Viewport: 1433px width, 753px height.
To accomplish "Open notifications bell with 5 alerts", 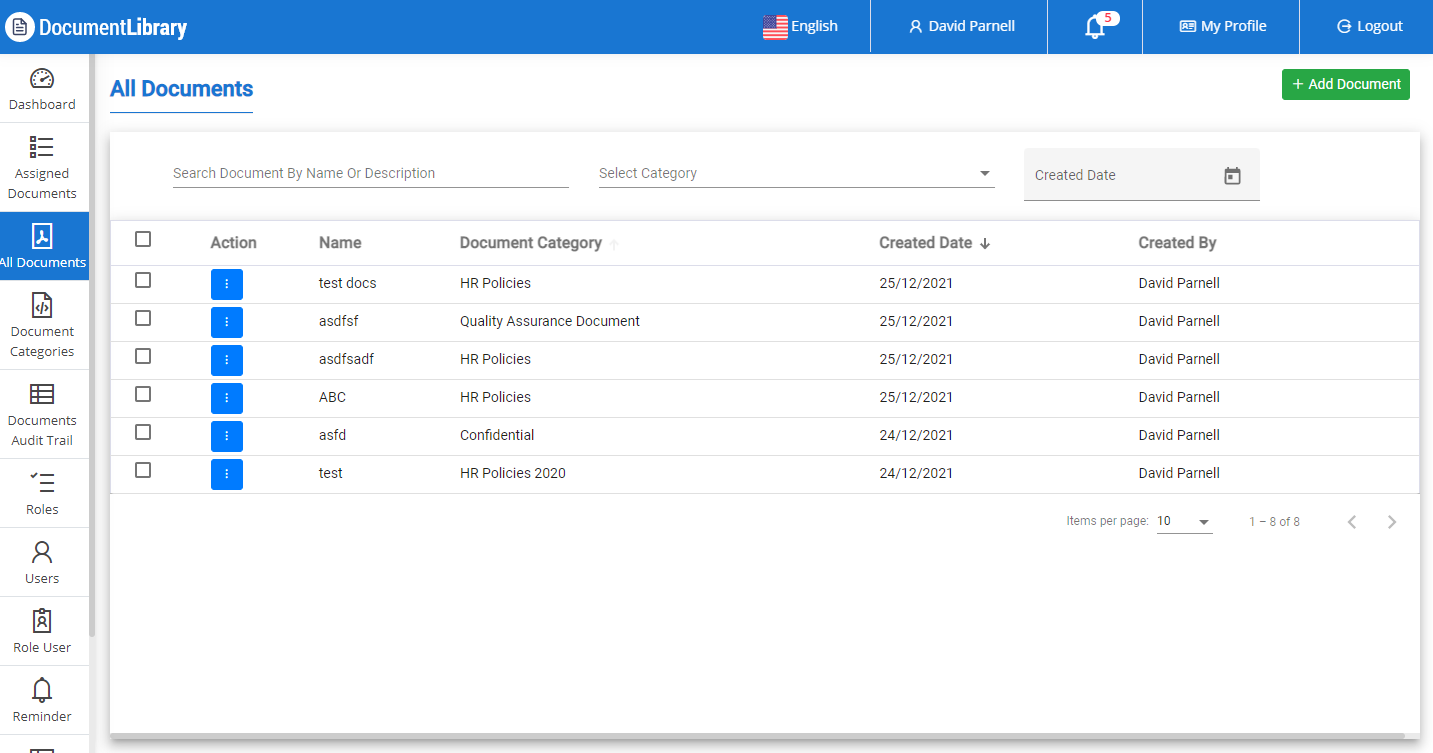I will click(x=1093, y=26).
